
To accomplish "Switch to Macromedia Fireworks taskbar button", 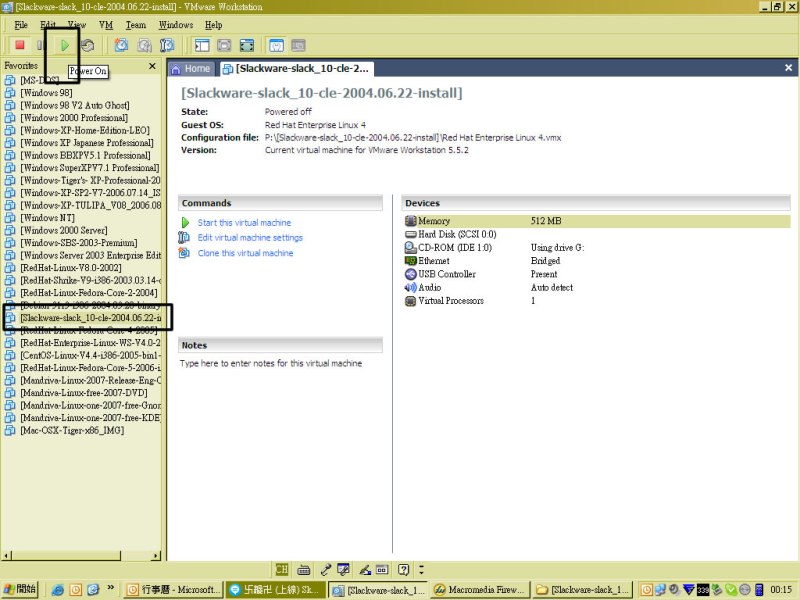I will pos(480,590).
